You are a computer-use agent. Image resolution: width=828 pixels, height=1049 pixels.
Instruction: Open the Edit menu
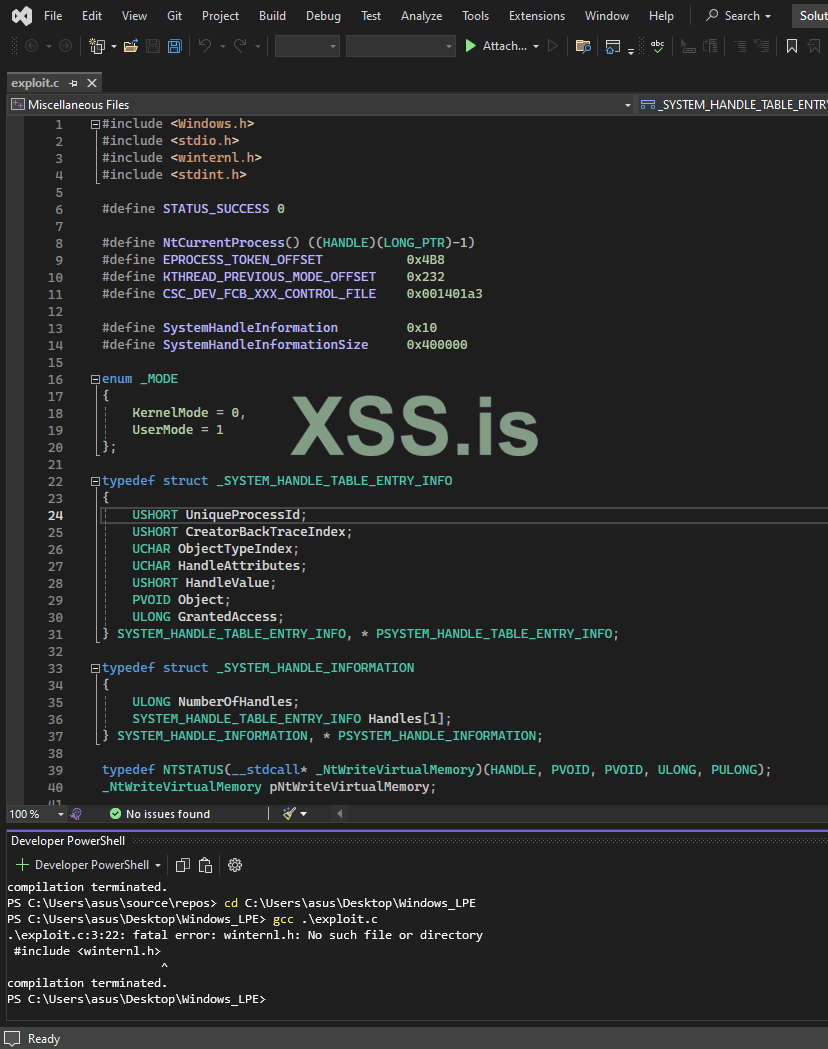point(92,16)
